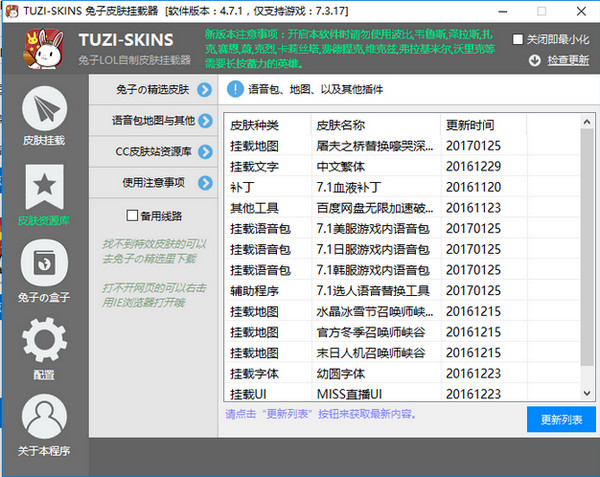
Task: Click the 皮肤名称 column header
Action: pyautogui.click(x=376, y=125)
